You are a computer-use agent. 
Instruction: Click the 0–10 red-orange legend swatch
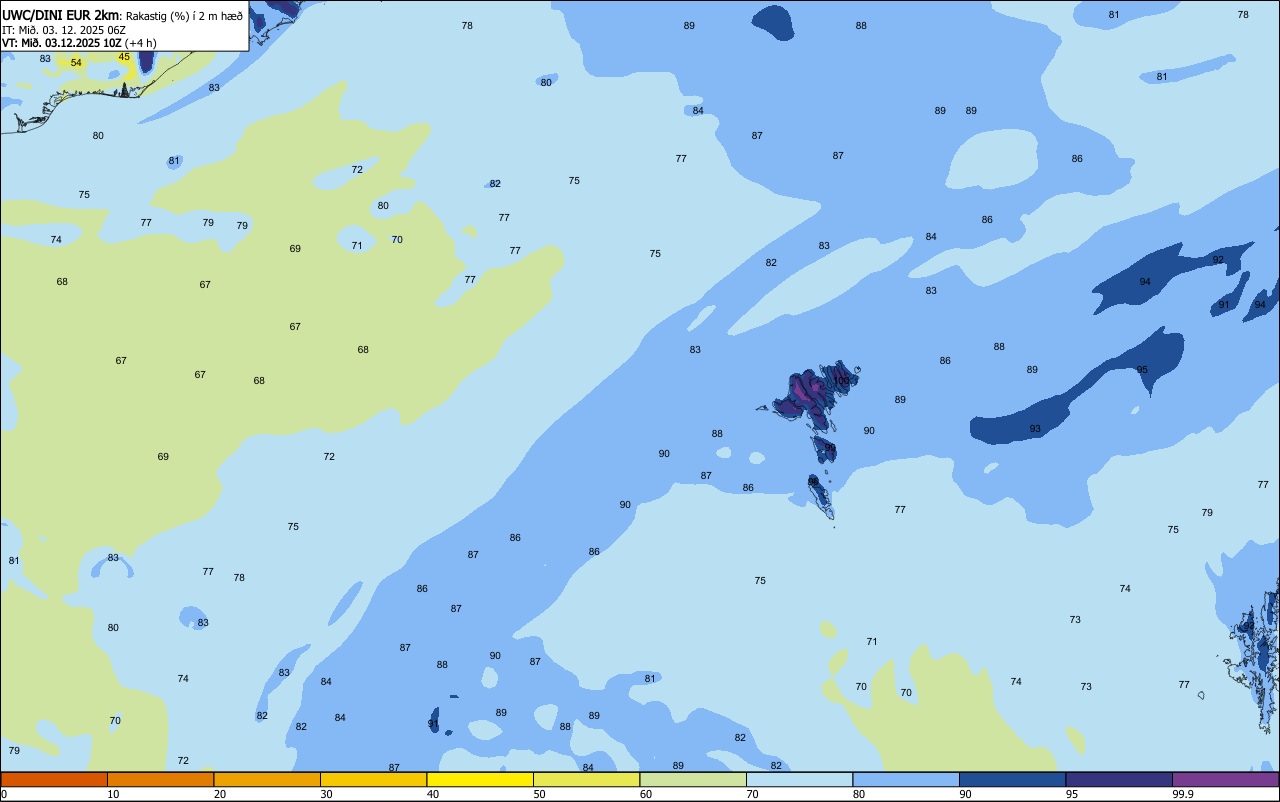click(x=54, y=779)
